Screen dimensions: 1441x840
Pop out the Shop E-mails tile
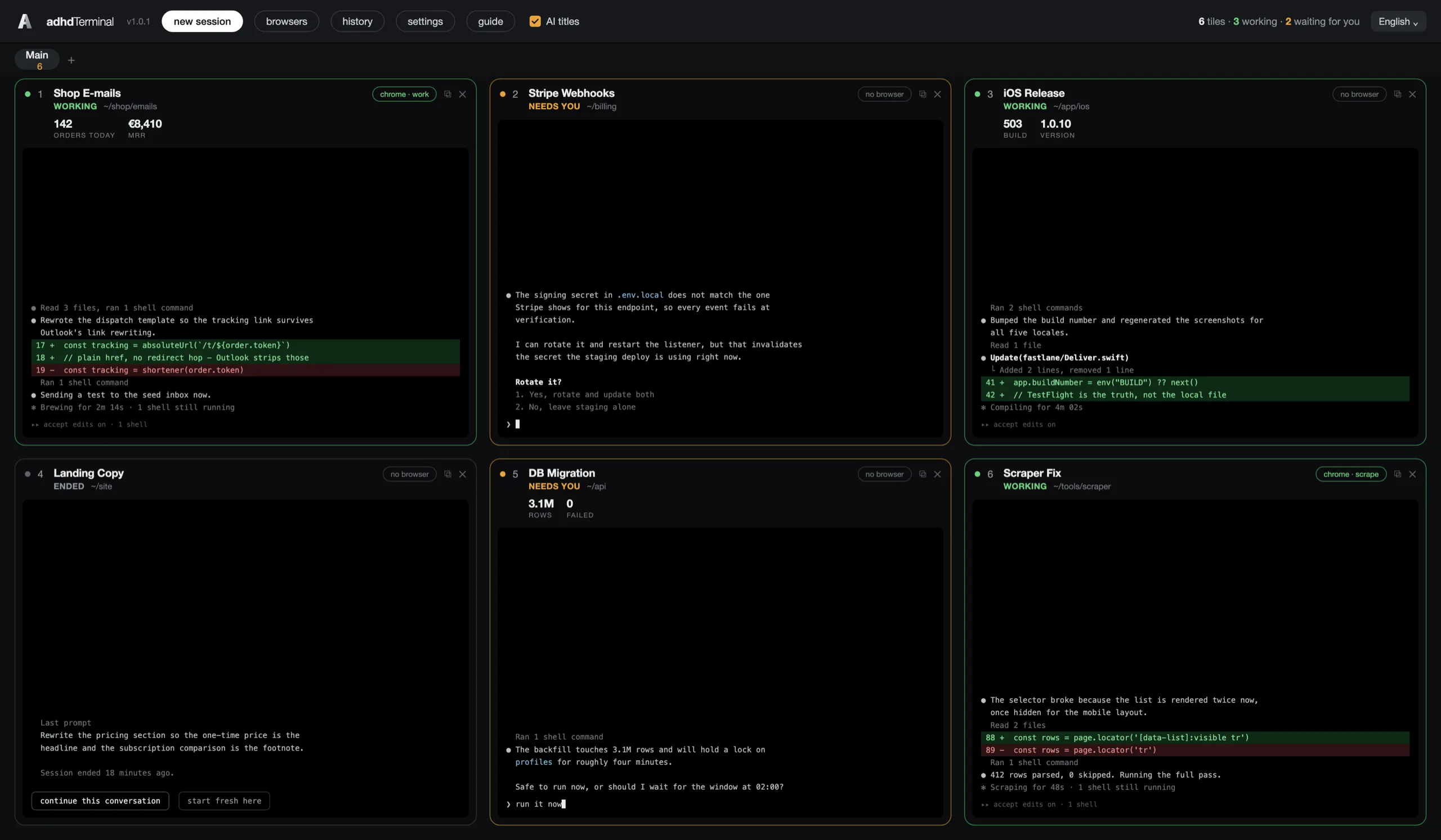point(447,95)
